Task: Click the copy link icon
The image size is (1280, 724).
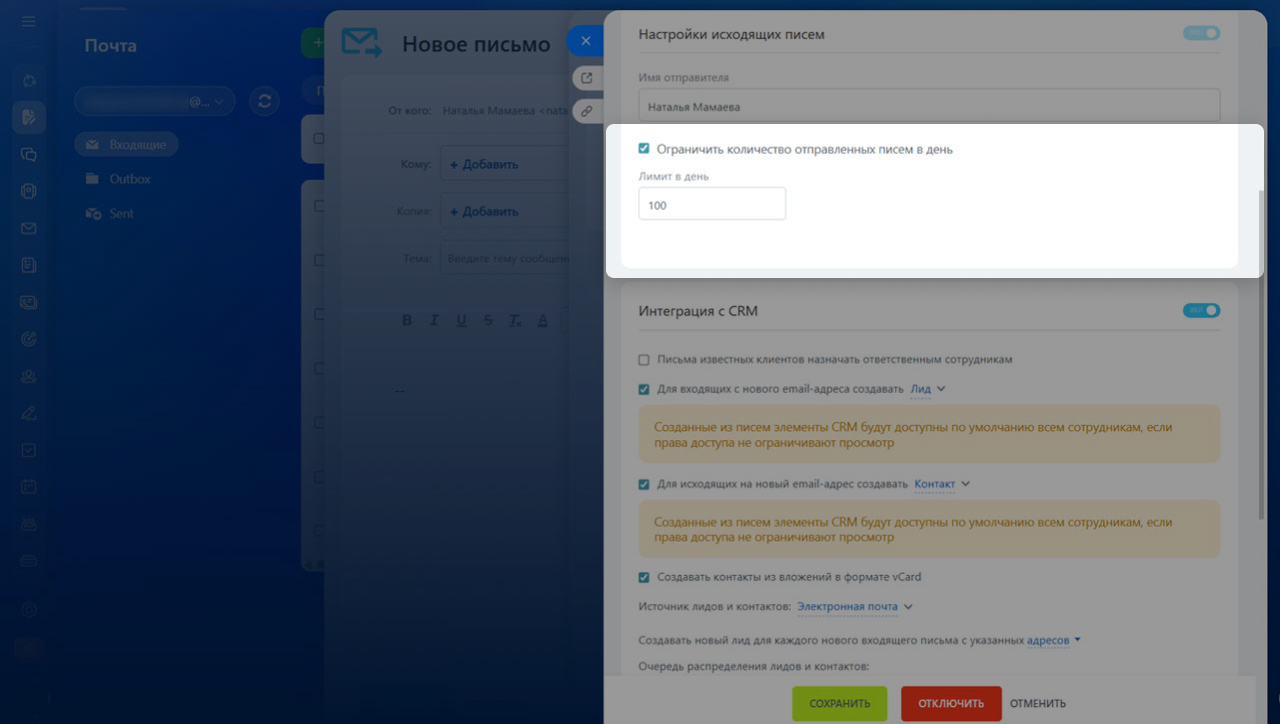Action: (x=587, y=111)
